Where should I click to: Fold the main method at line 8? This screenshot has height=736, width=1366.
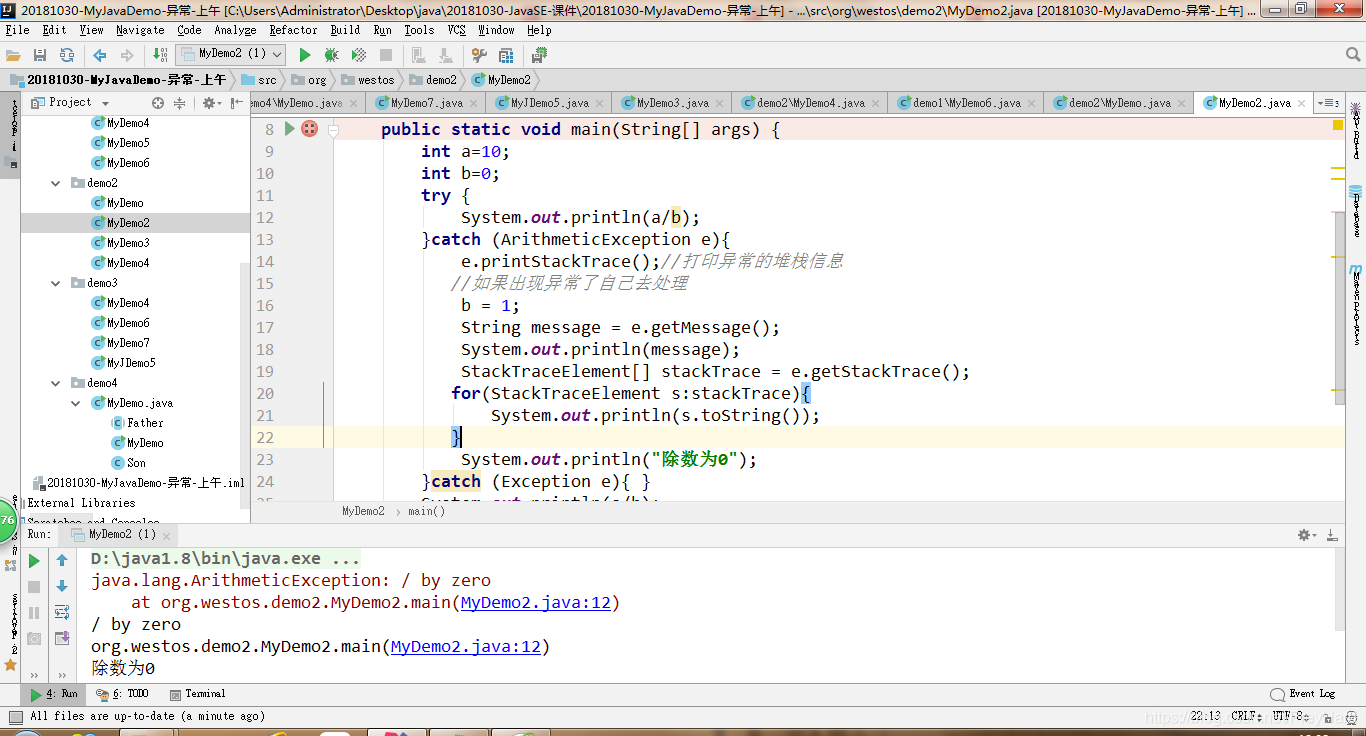click(x=334, y=129)
